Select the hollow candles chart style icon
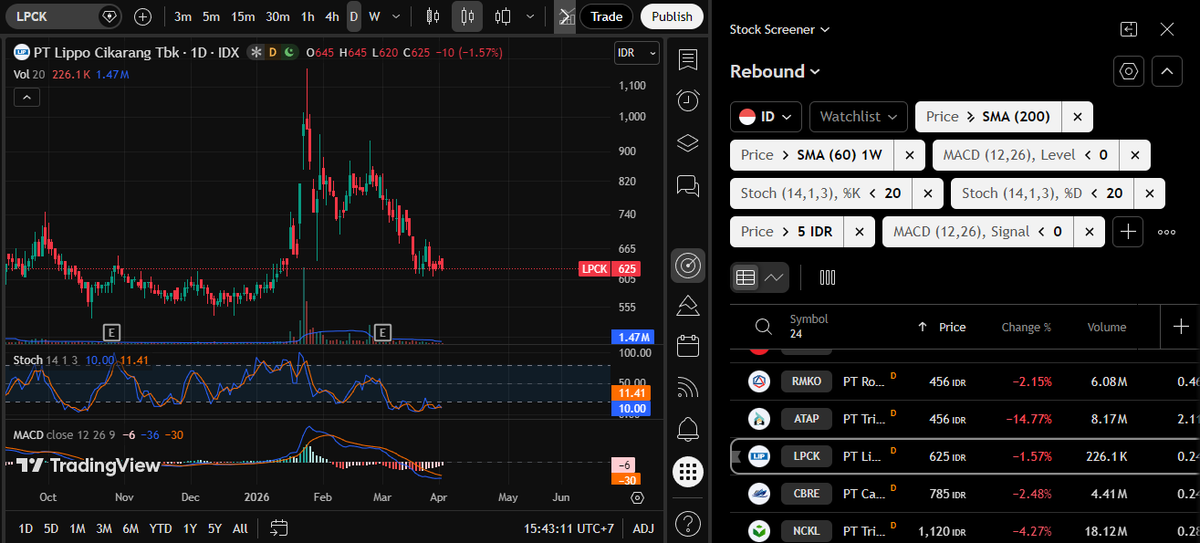Image resolution: width=1200 pixels, height=543 pixels. coord(503,16)
